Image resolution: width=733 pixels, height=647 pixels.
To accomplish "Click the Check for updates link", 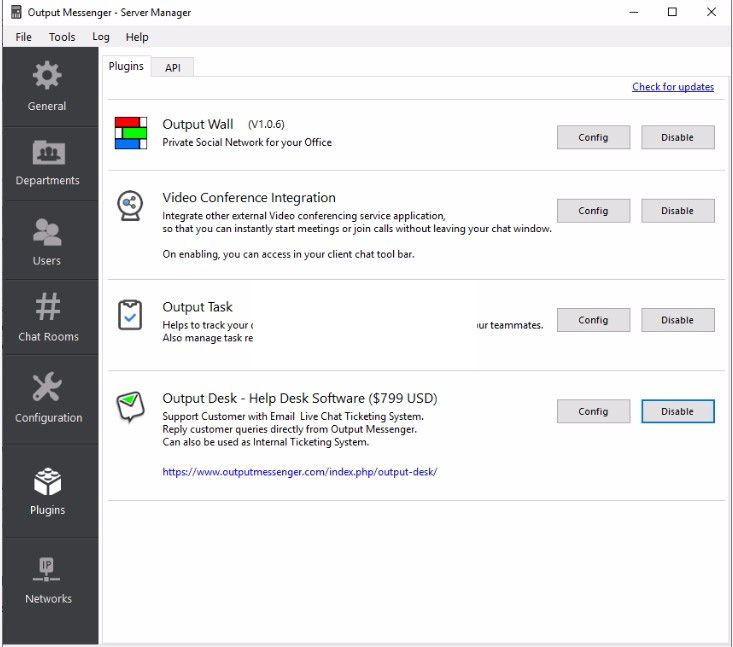I will (673, 87).
